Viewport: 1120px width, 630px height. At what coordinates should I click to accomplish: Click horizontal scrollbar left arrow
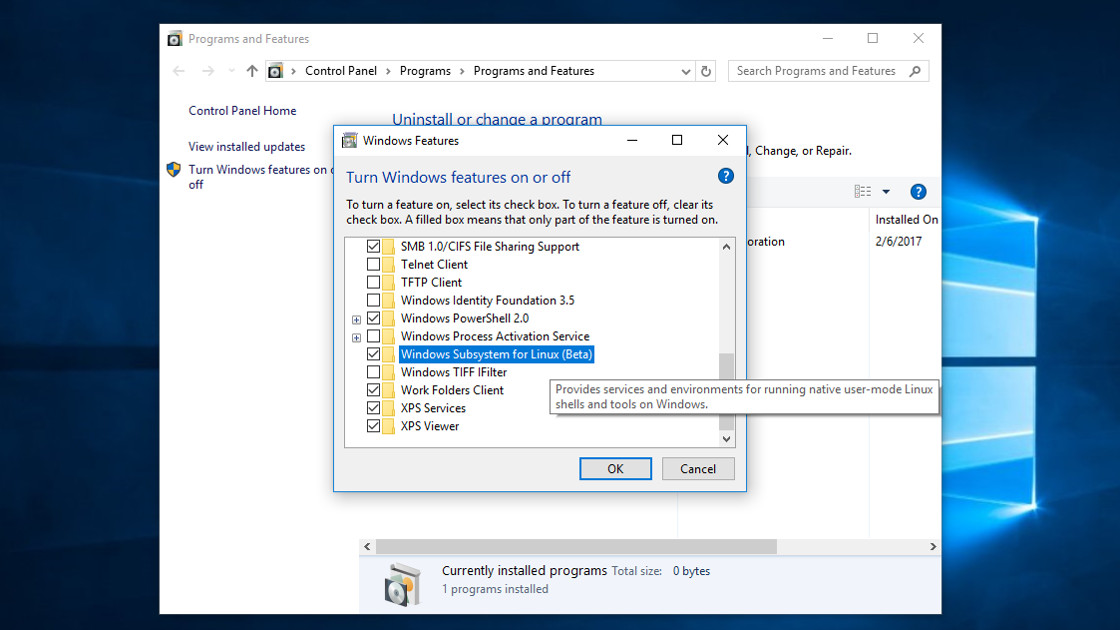point(367,546)
